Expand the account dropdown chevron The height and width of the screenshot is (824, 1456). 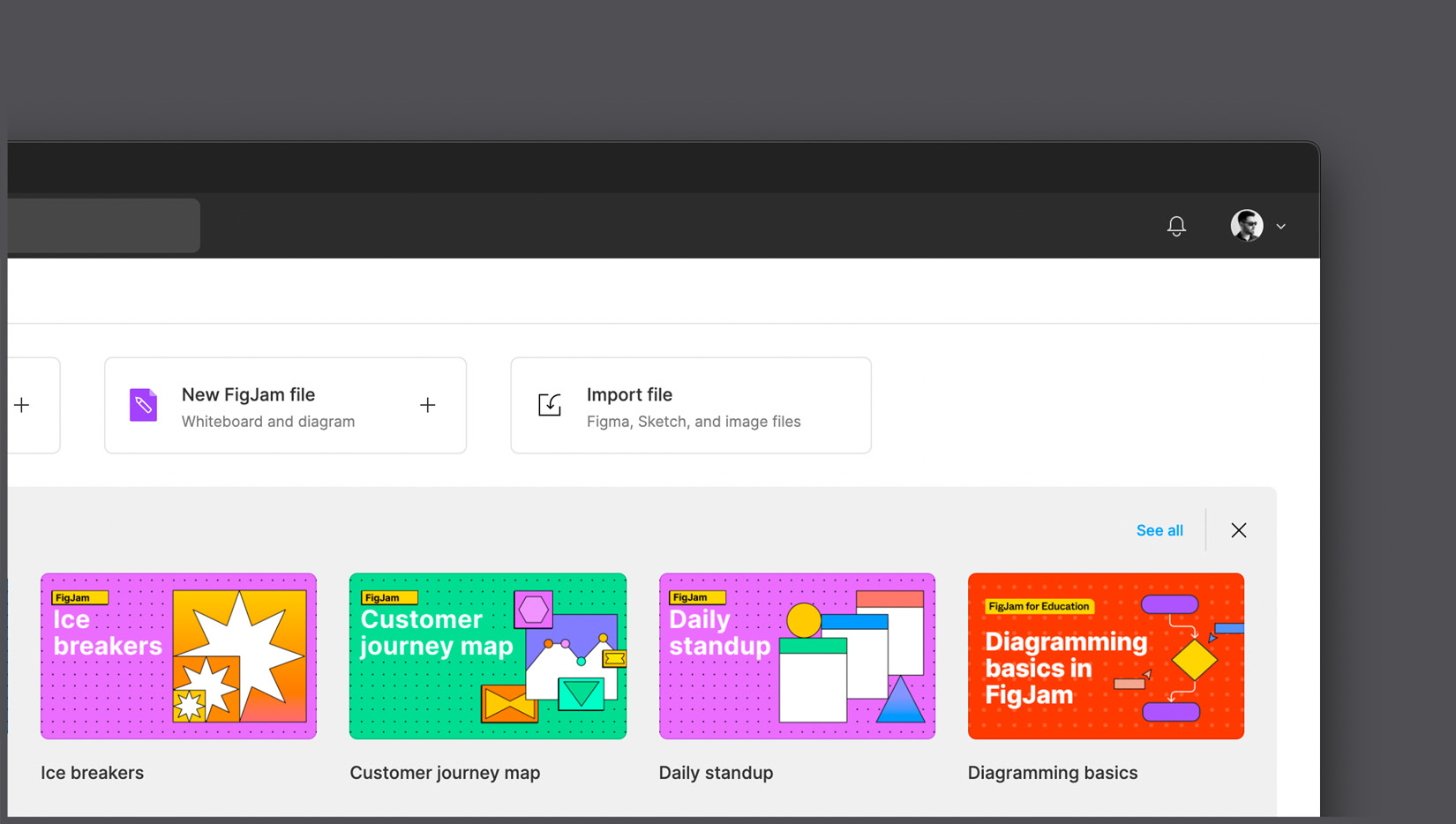[1281, 227]
